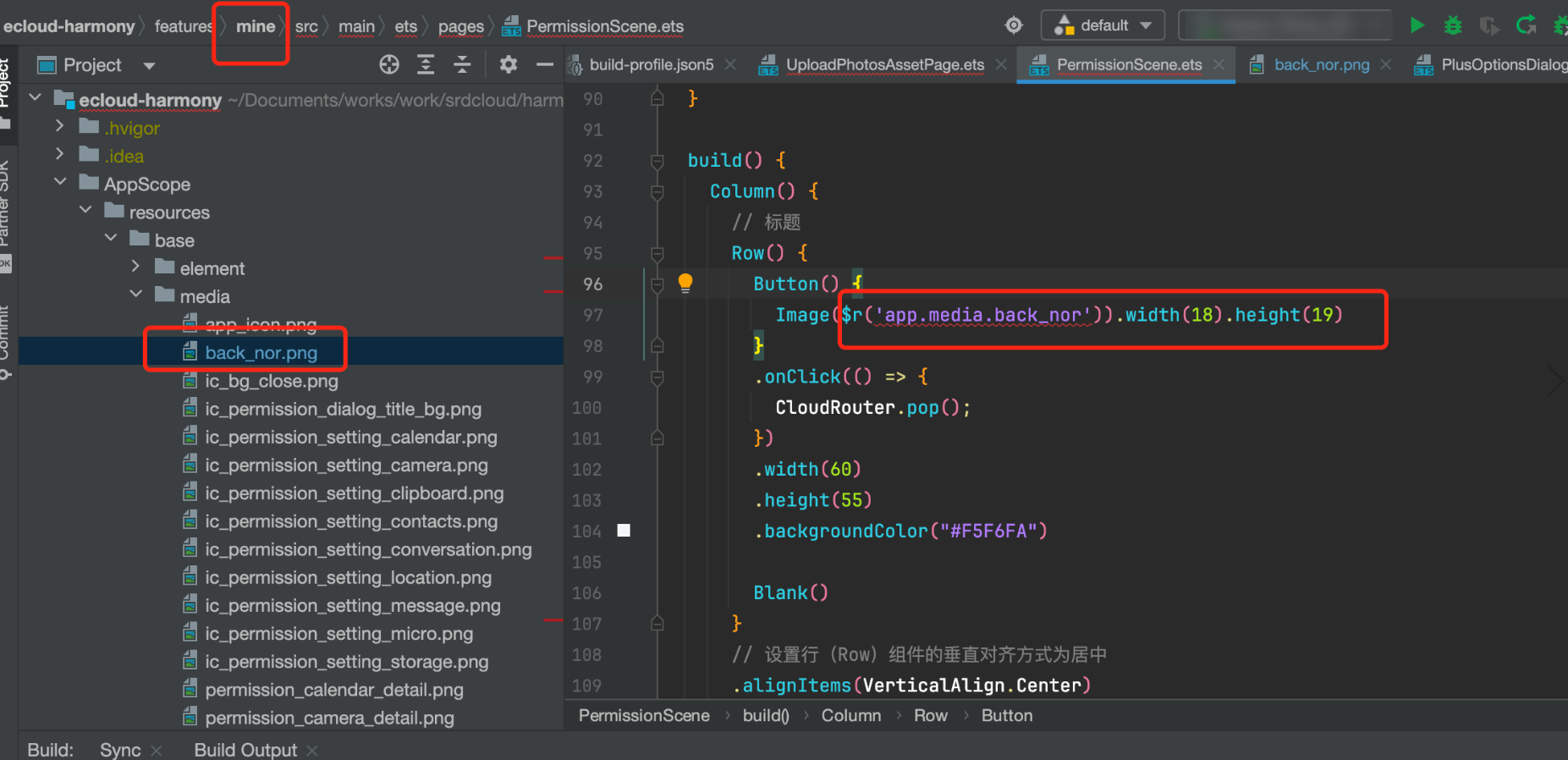Close the Sync build tab
The height and width of the screenshot is (760, 1568).
[157, 751]
